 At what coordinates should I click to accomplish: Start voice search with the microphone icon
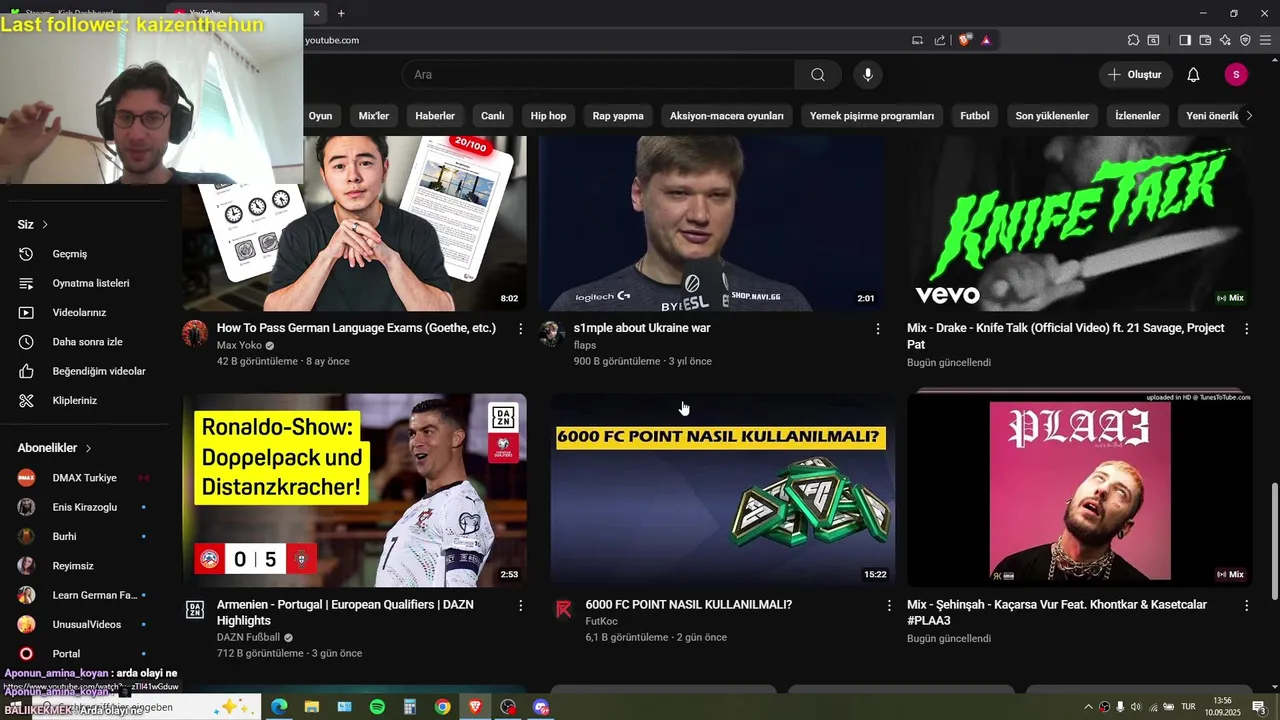click(x=868, y=75)
